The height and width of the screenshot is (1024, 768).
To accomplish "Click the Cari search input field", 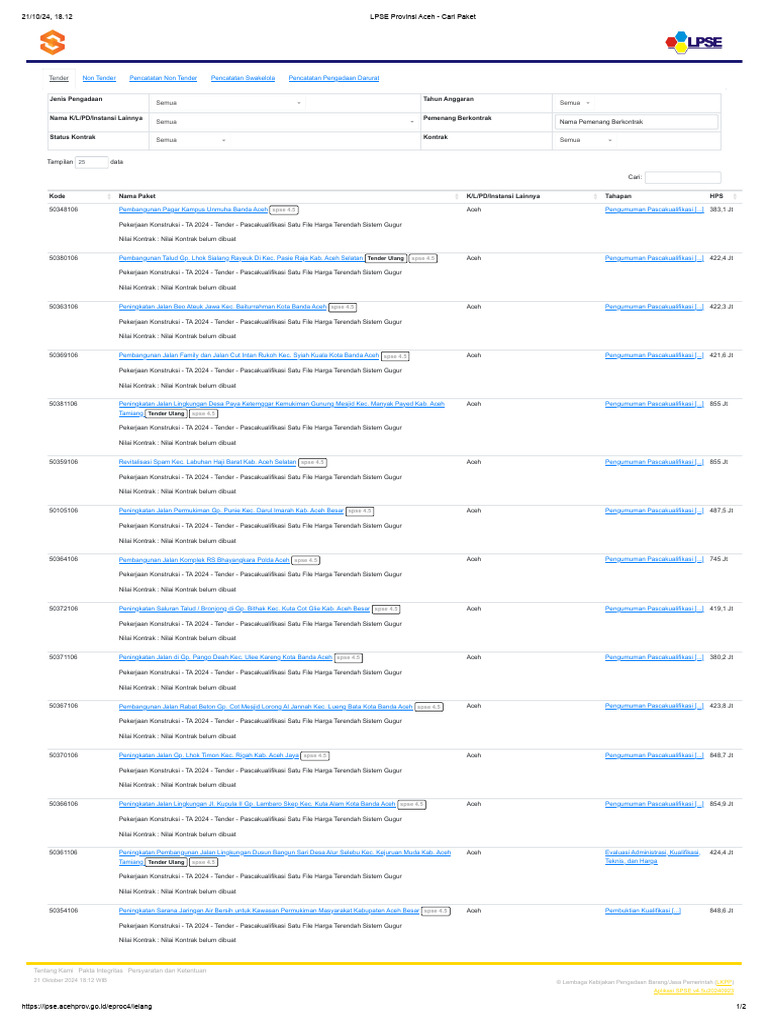I will click(x=688, y=177).
